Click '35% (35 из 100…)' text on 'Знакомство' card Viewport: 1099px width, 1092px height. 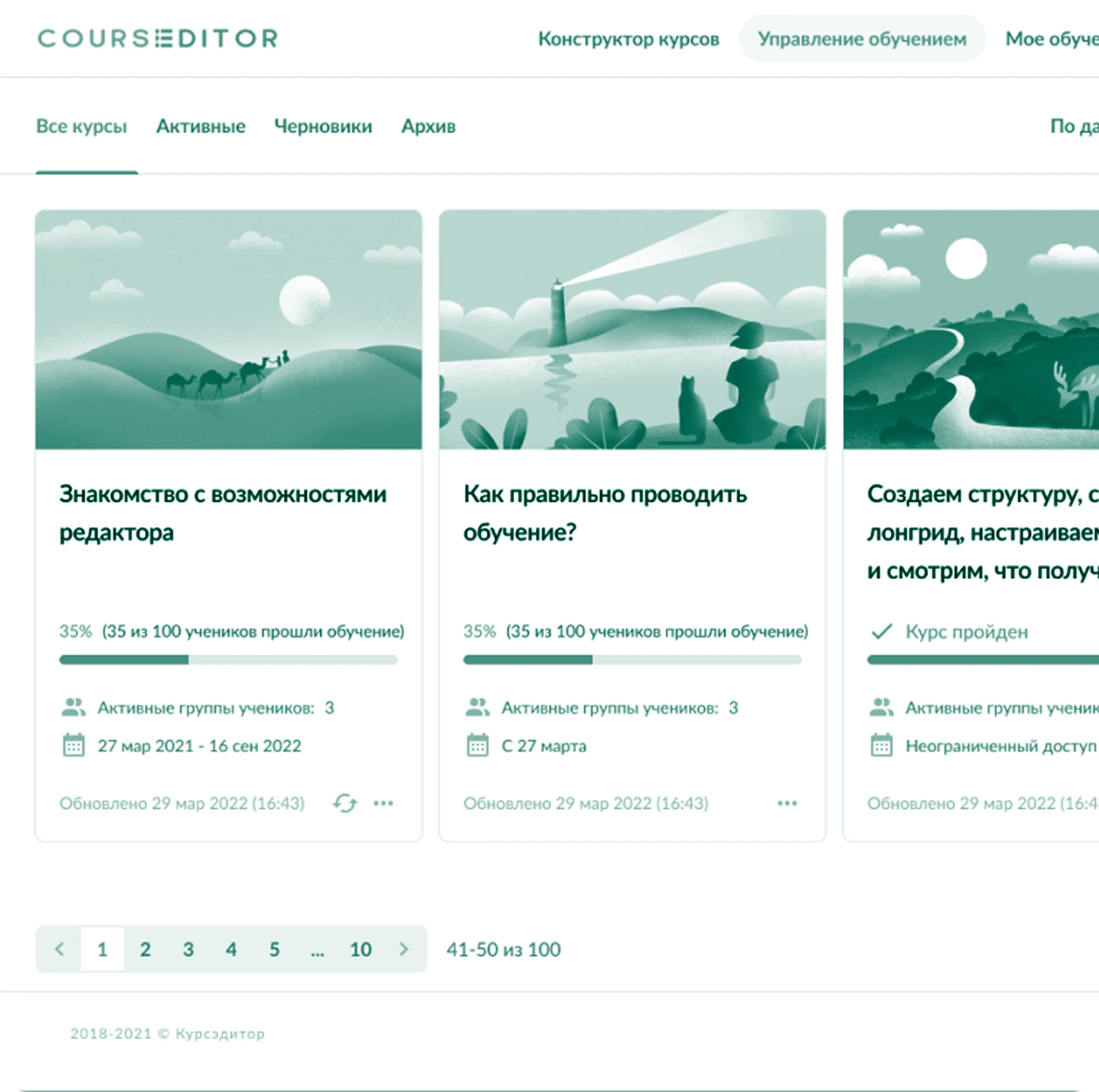click(232, 631)
